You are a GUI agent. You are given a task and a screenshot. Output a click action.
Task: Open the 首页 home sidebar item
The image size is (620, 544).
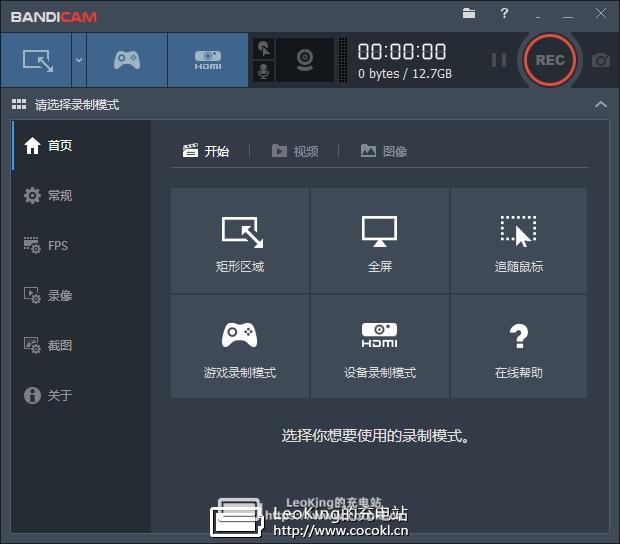tap(81, 145)
